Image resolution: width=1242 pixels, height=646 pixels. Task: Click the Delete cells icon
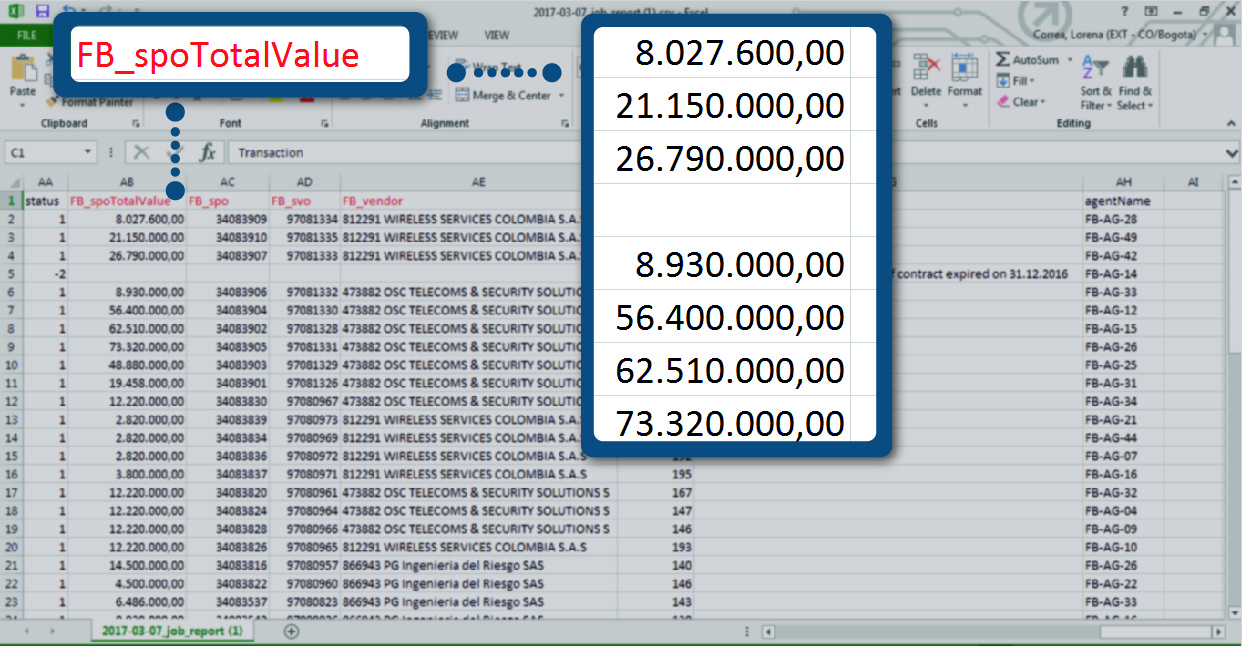(x=926, y=78)
